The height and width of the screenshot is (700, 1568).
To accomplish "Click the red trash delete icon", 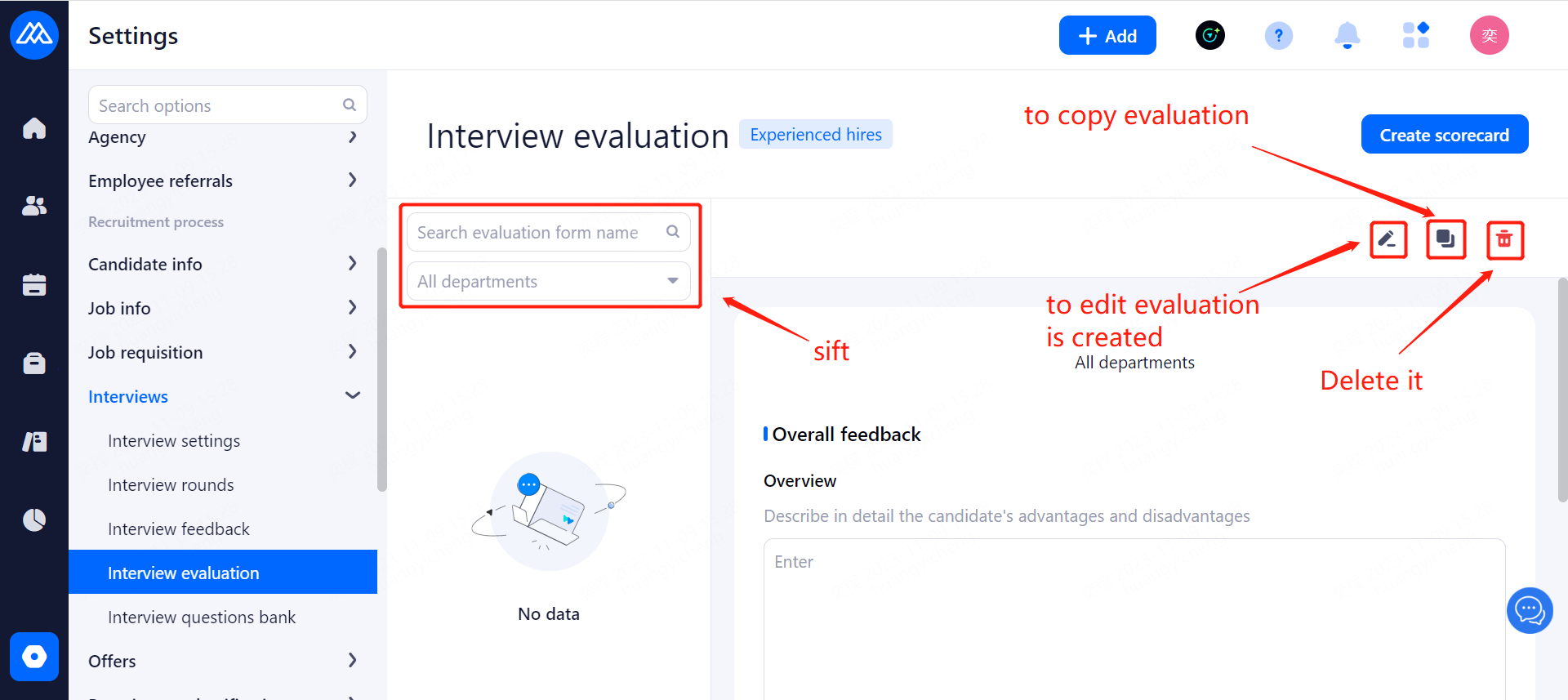I will 1504,240.
